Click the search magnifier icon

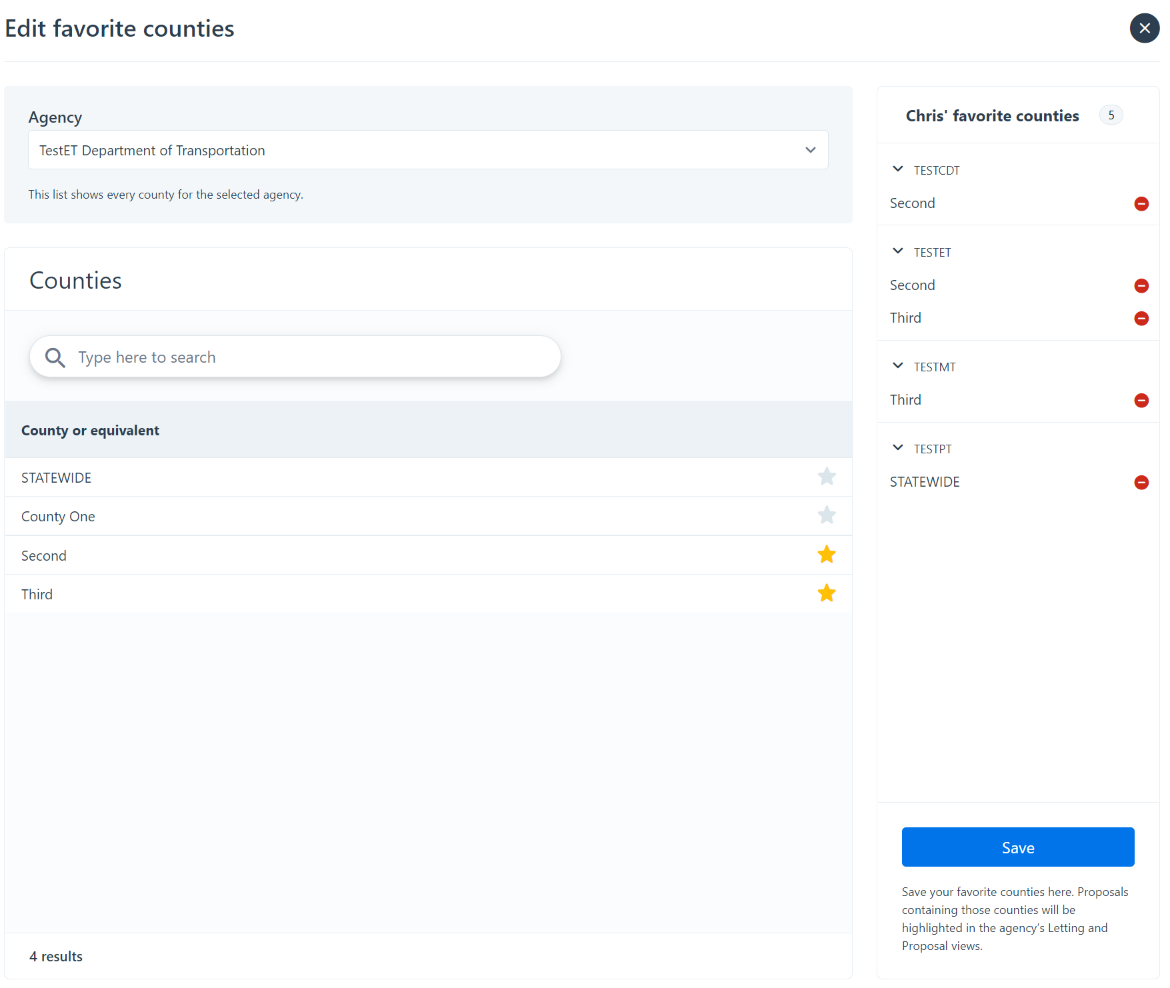coord(56,358)
